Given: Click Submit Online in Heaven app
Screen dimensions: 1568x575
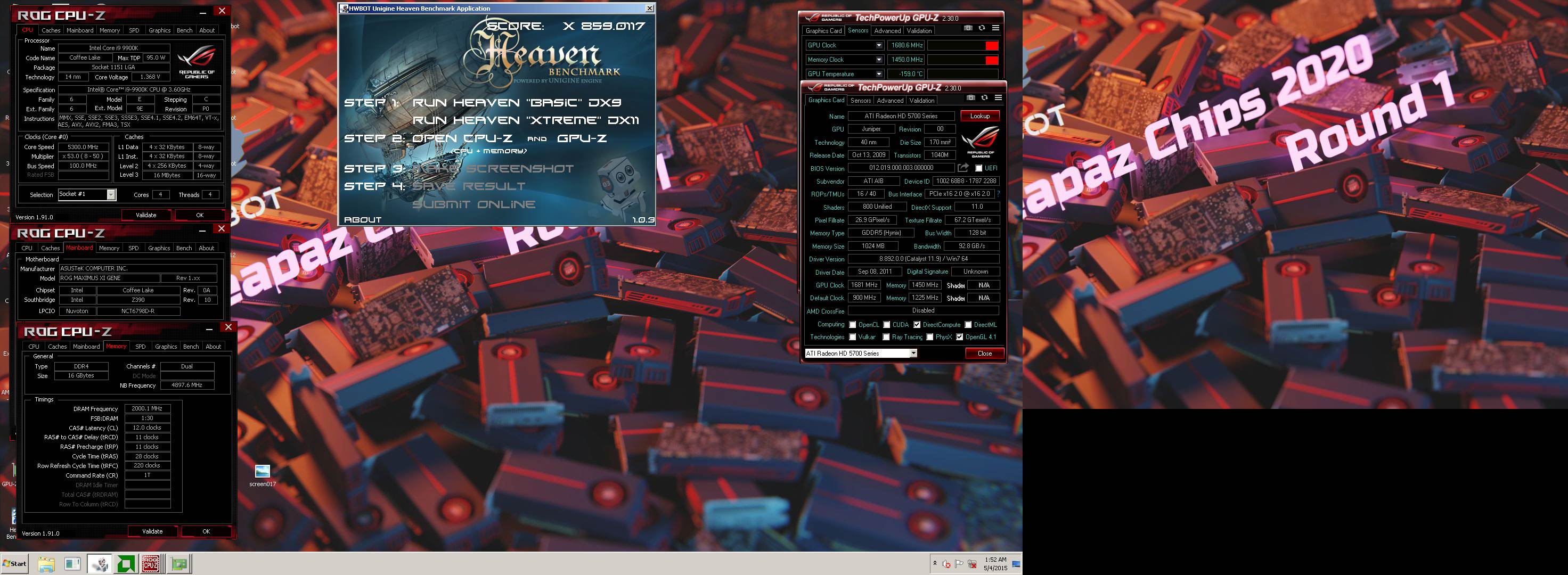Looking at the screenshot, I should [x=473, y=204].
